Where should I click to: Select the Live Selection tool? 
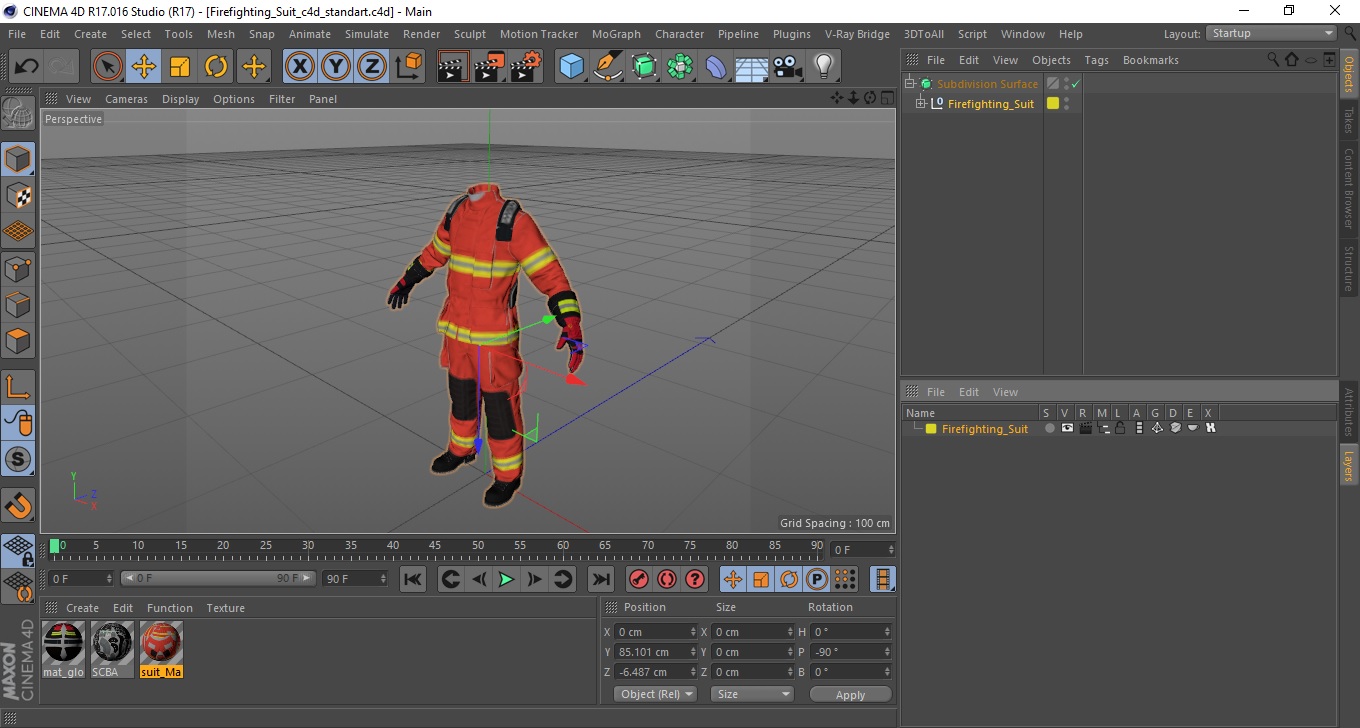(x=108, y=67)
